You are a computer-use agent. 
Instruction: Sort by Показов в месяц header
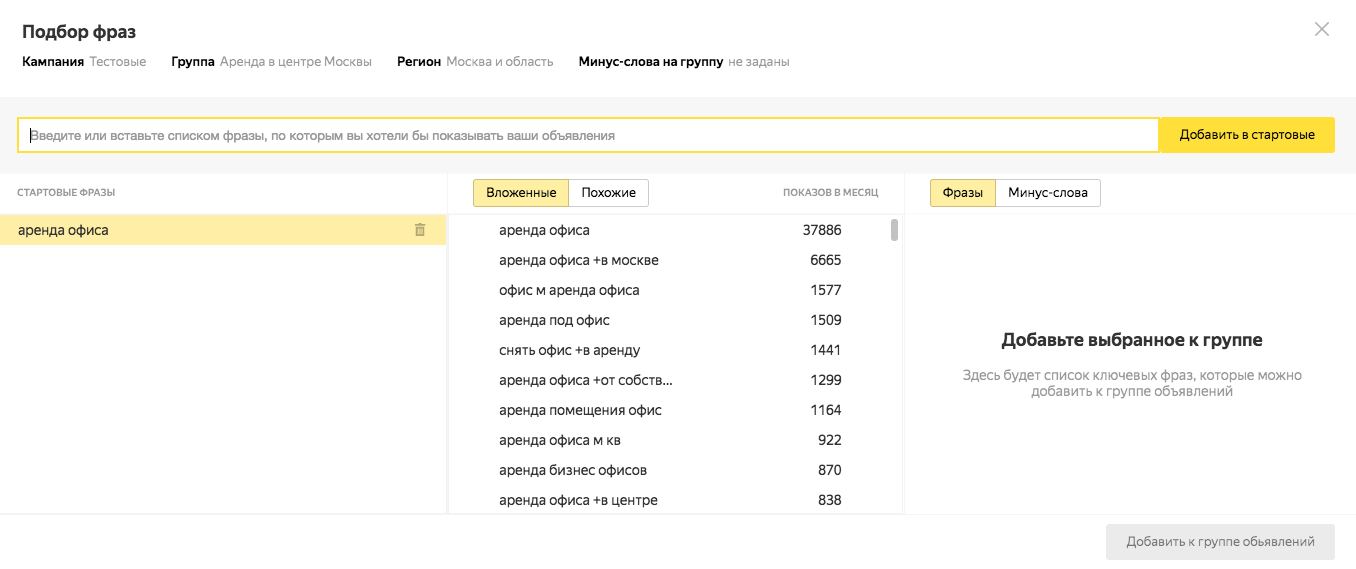point(830,192)
